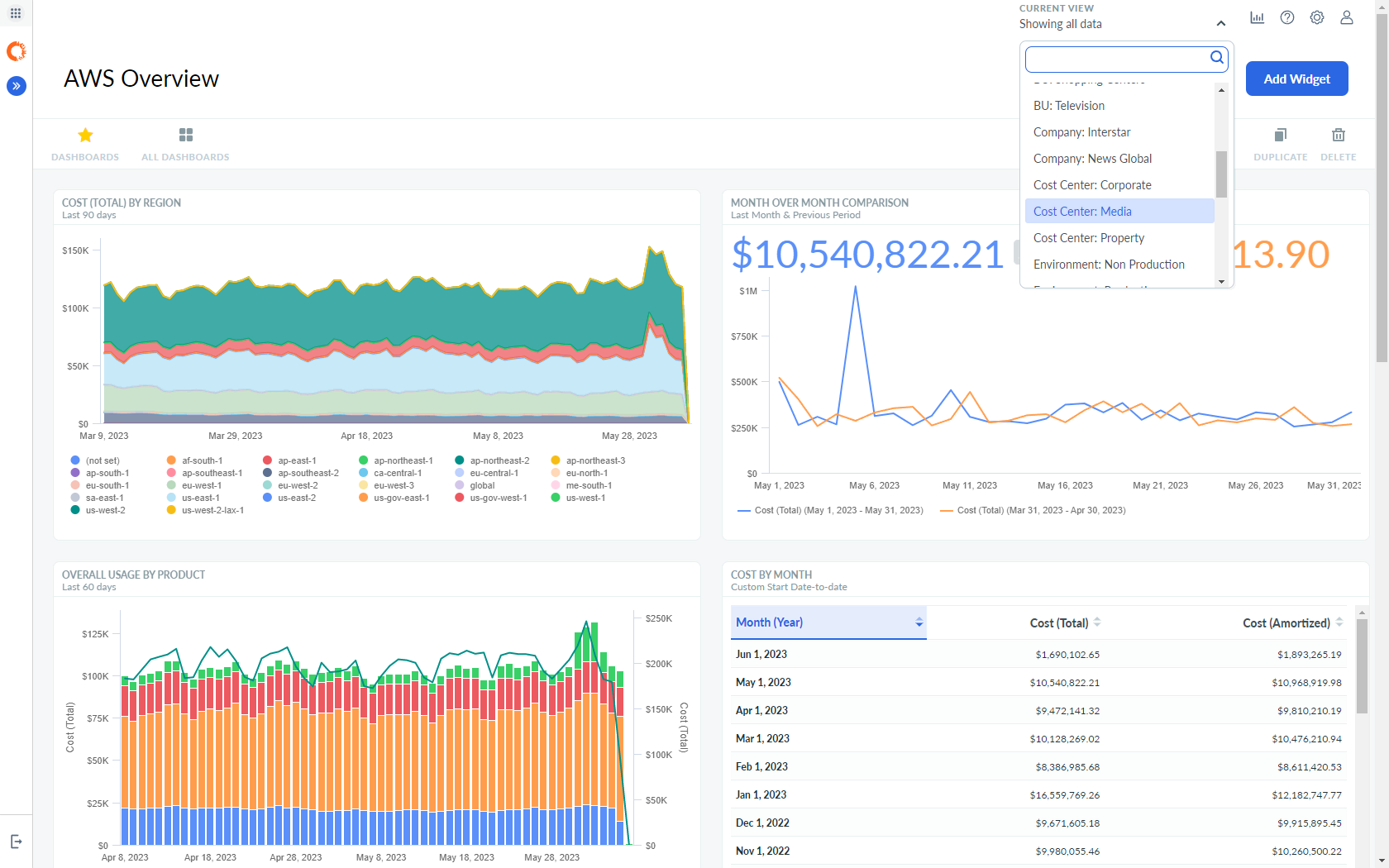Click the search magnifier in the filter dropdown
The height and width of the screenshot is (868, 1389).
click(x=1216, y=57)
